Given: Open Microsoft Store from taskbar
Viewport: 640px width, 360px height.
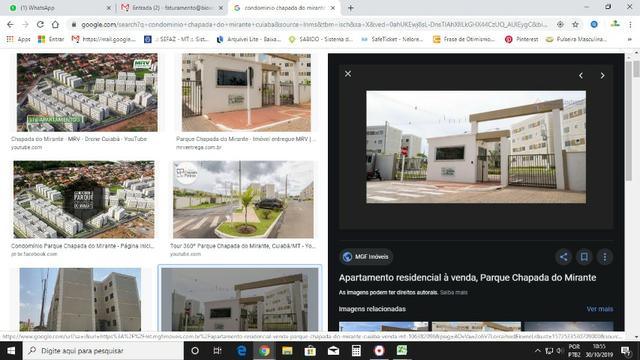Looking at the screenshot, I should pos(310,351).
